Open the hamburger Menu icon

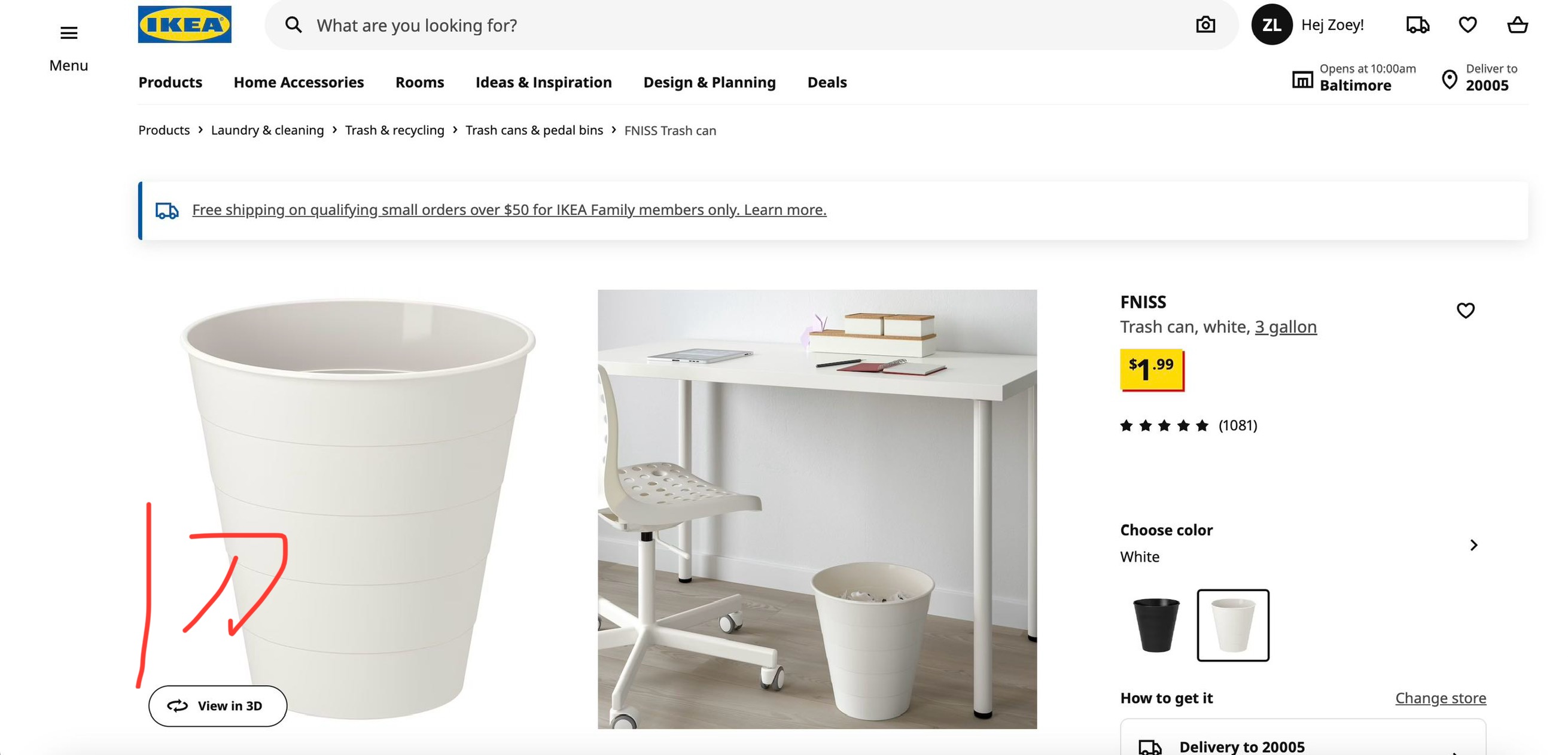69,33
